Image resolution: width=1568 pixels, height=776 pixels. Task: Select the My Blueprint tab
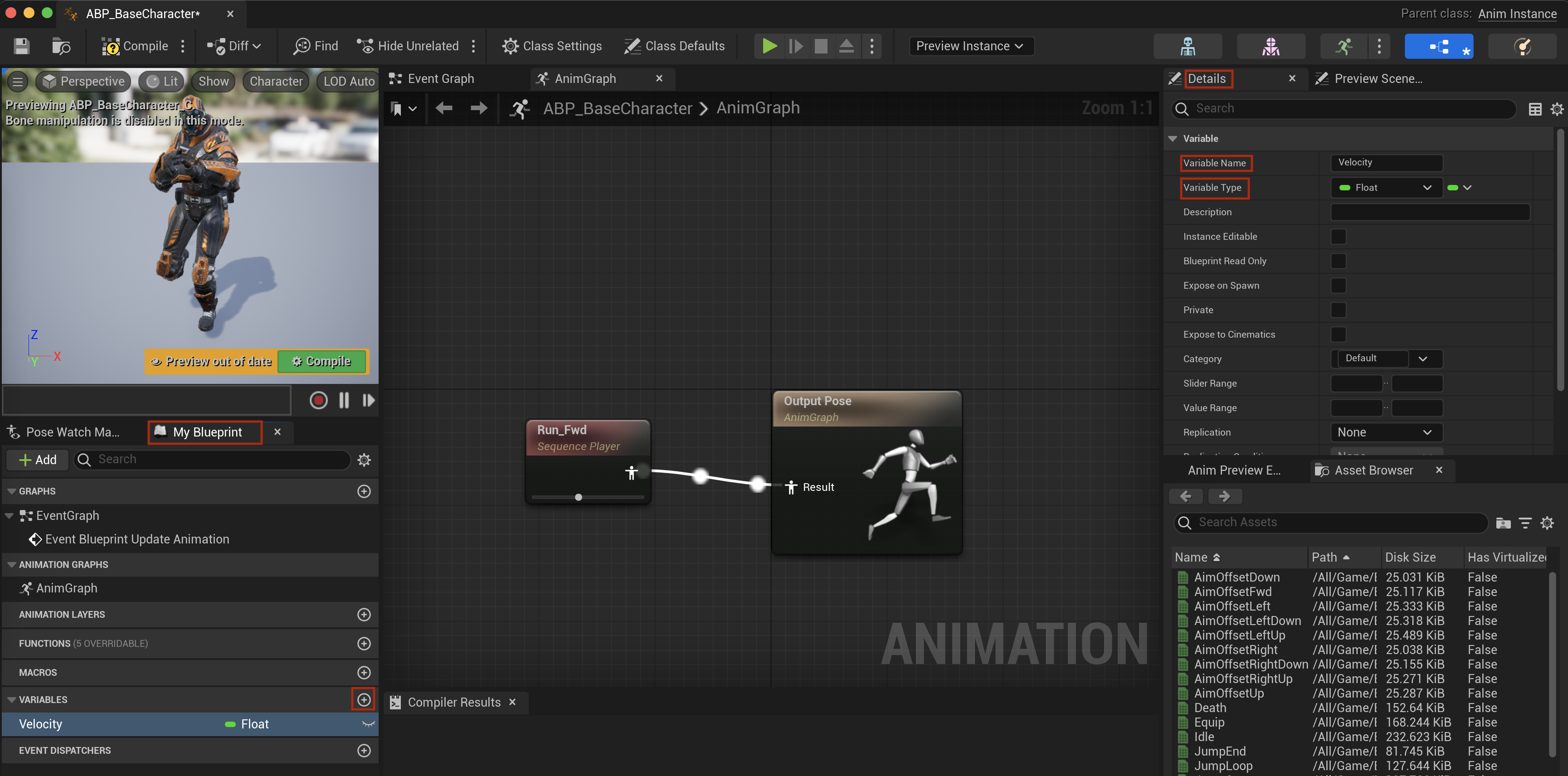[x=206, y=432]
